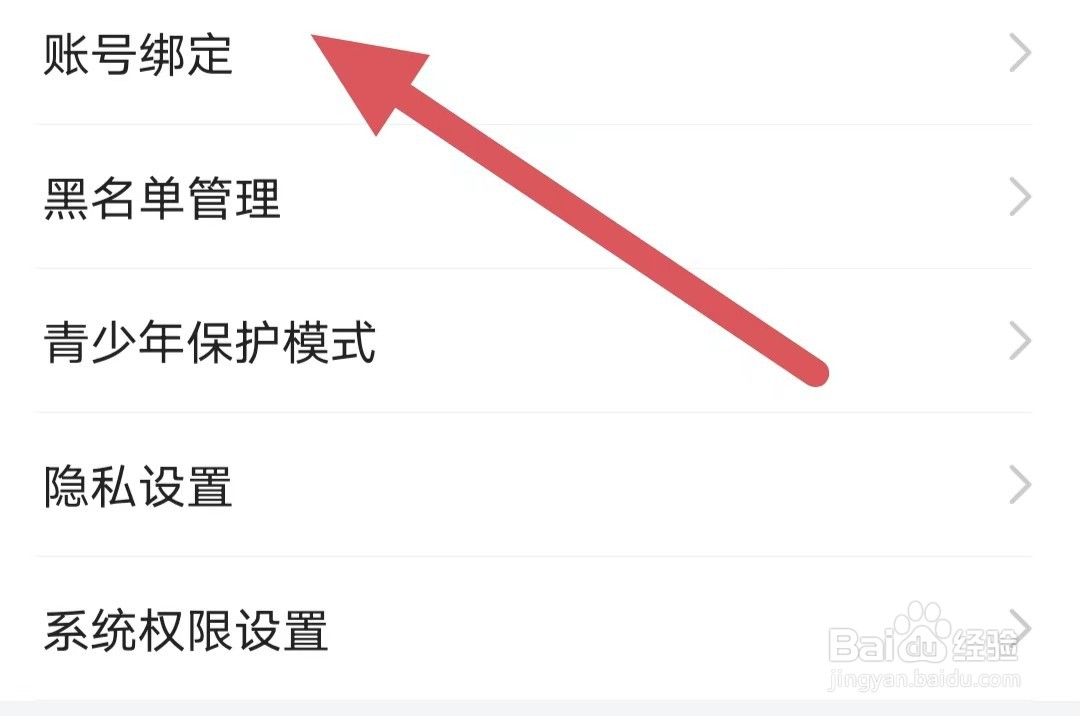Viewport: 1080px width, 716px height.
Task: Click the Bai text of the Baidu watermark
Action: coord(861,645)
